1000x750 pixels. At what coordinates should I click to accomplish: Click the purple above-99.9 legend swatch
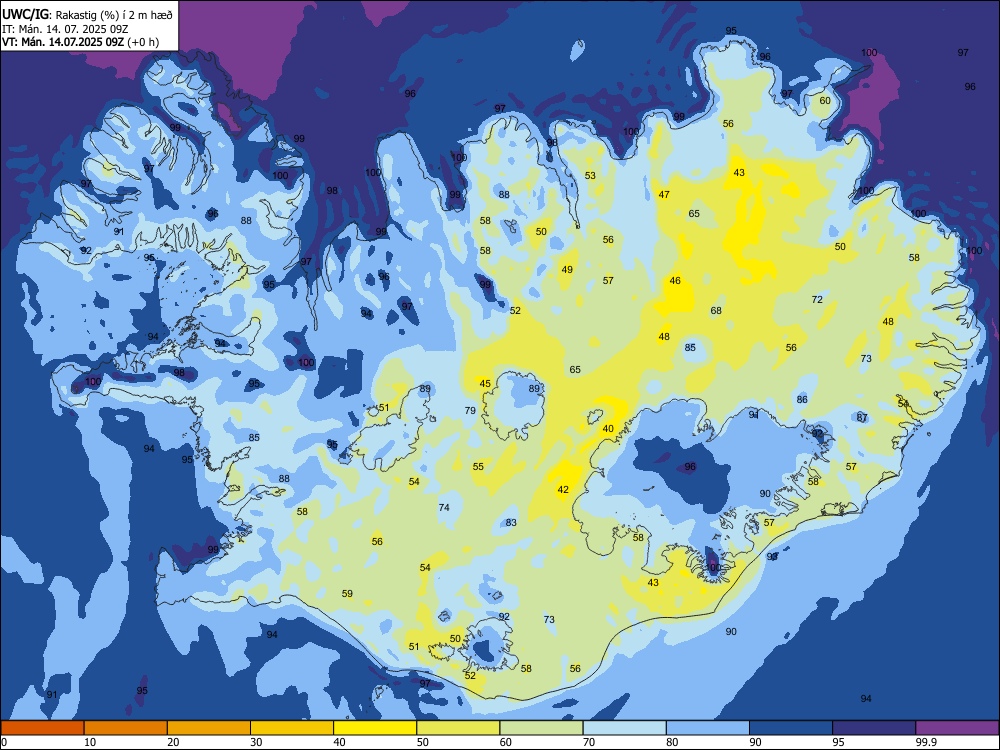pos(957,728)
